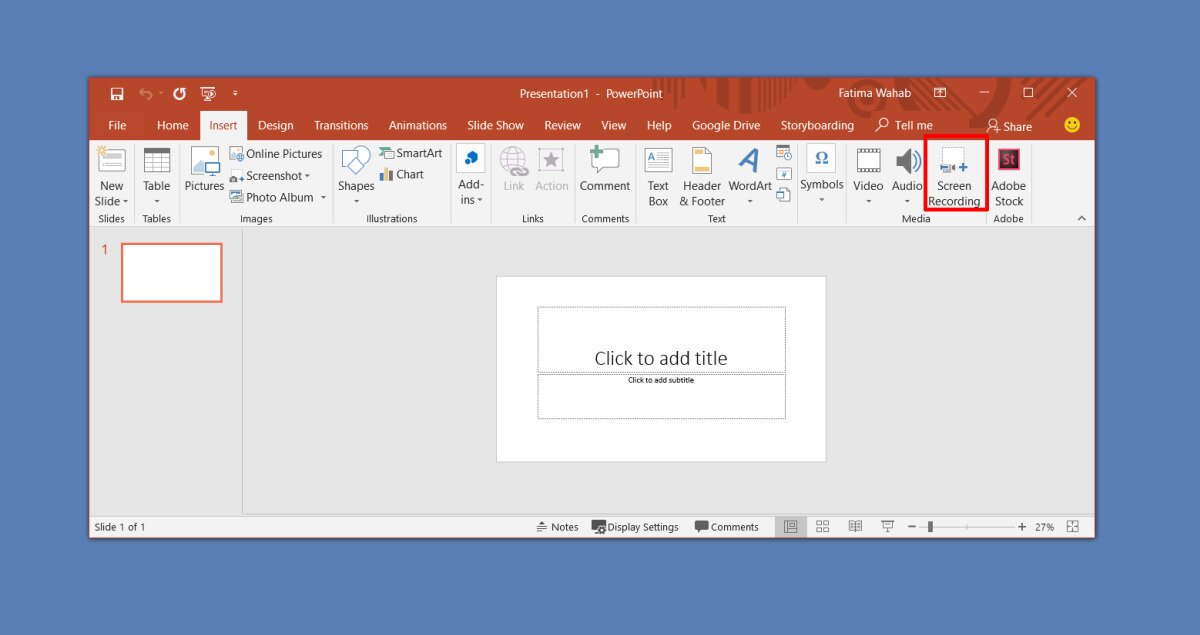Open the SmartArt graphic picker
Viewport: 1200px width, 635px height.
[410, 153]
